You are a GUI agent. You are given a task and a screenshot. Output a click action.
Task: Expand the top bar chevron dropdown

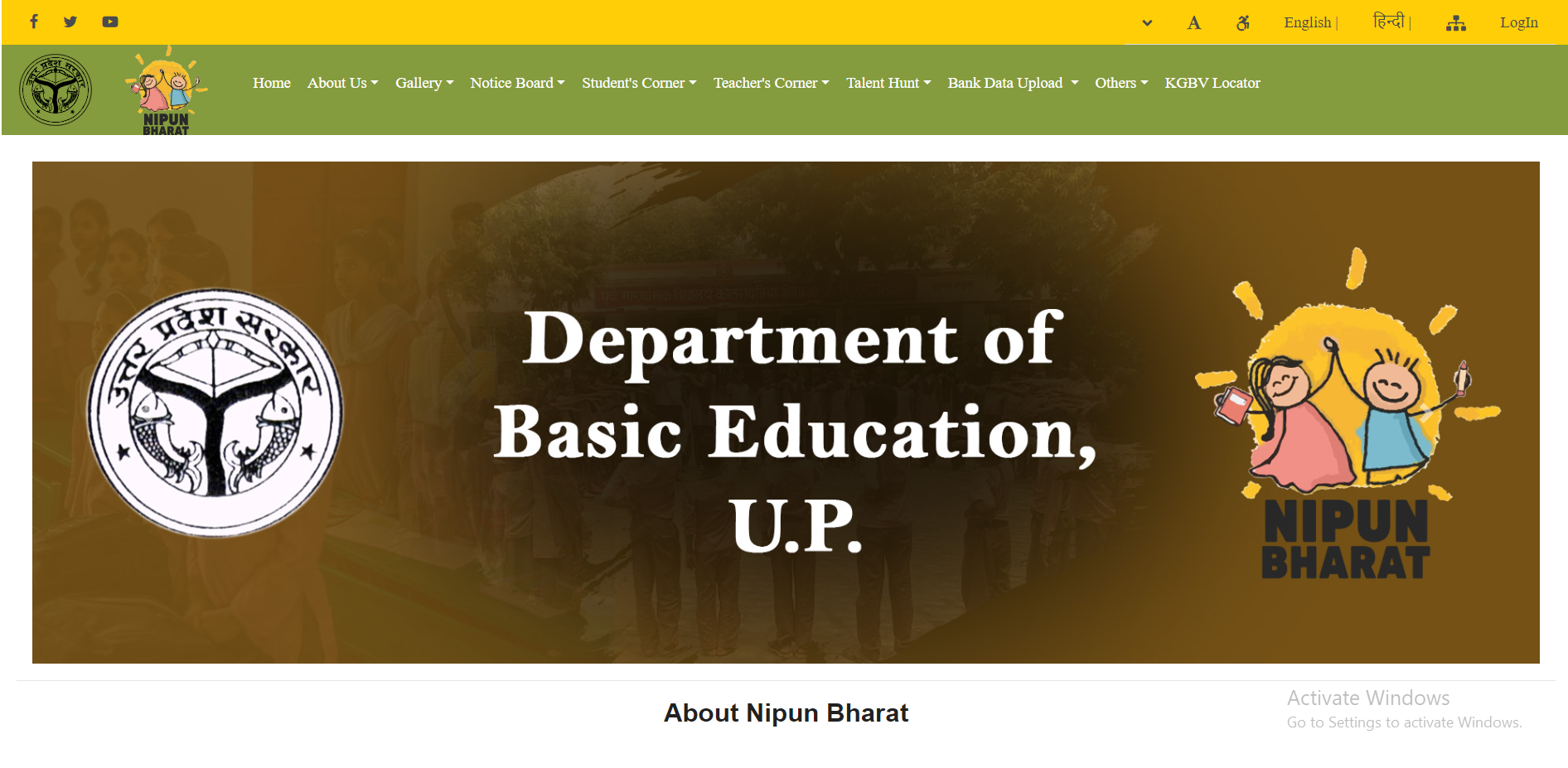(1147, 23)
